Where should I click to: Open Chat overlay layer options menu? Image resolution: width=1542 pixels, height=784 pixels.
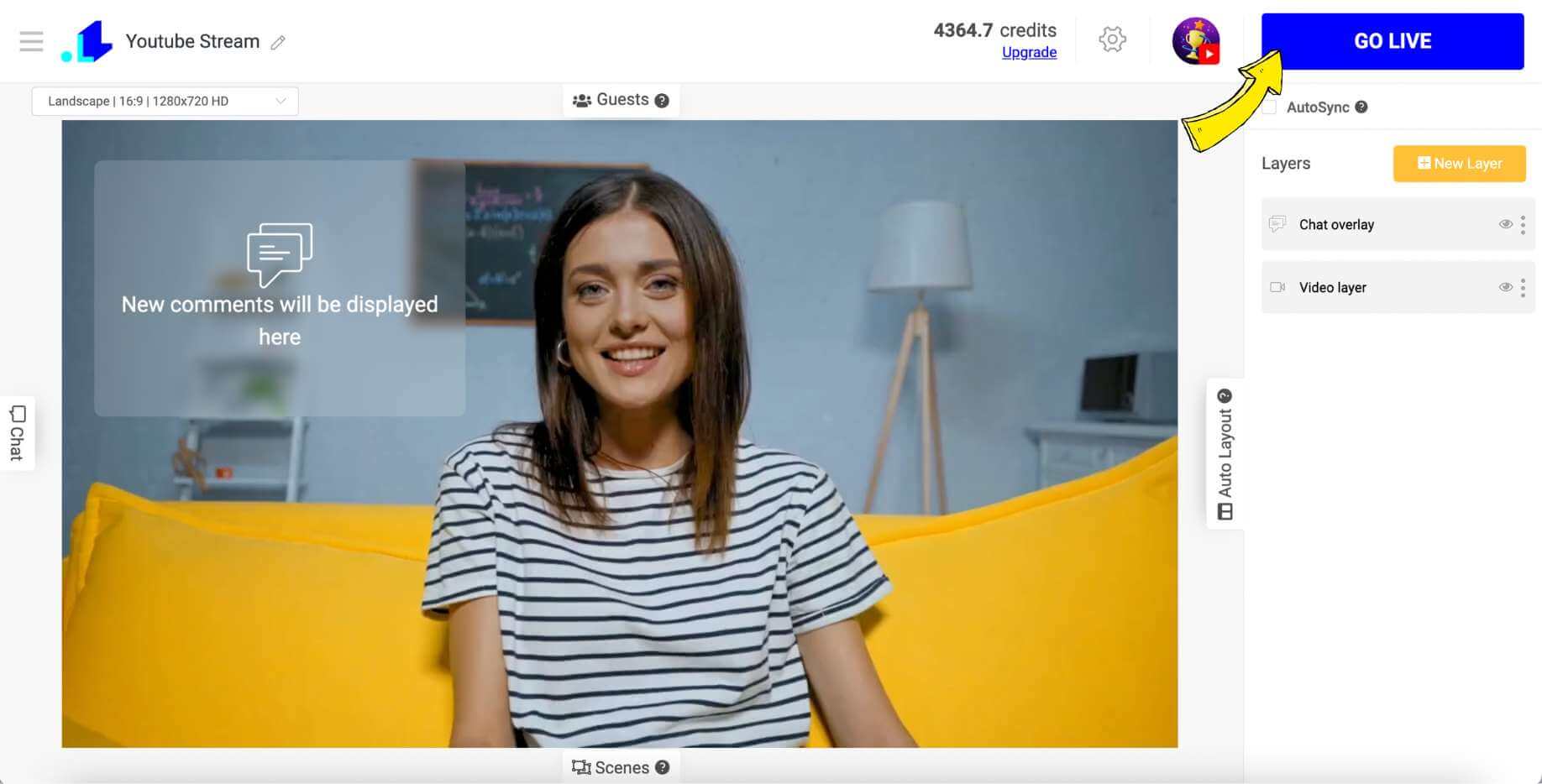1523,224
